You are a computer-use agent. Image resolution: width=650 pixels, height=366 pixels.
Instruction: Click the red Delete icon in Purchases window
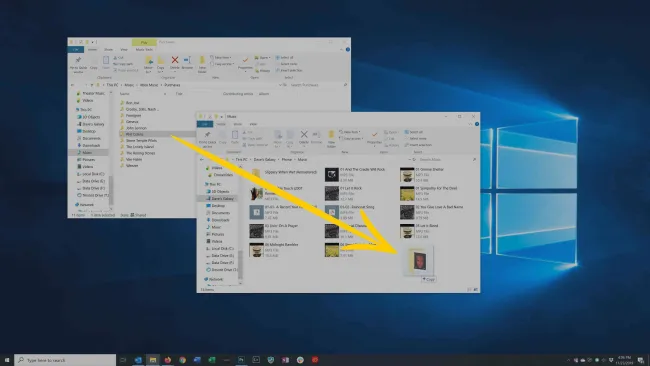pos(175,61)
